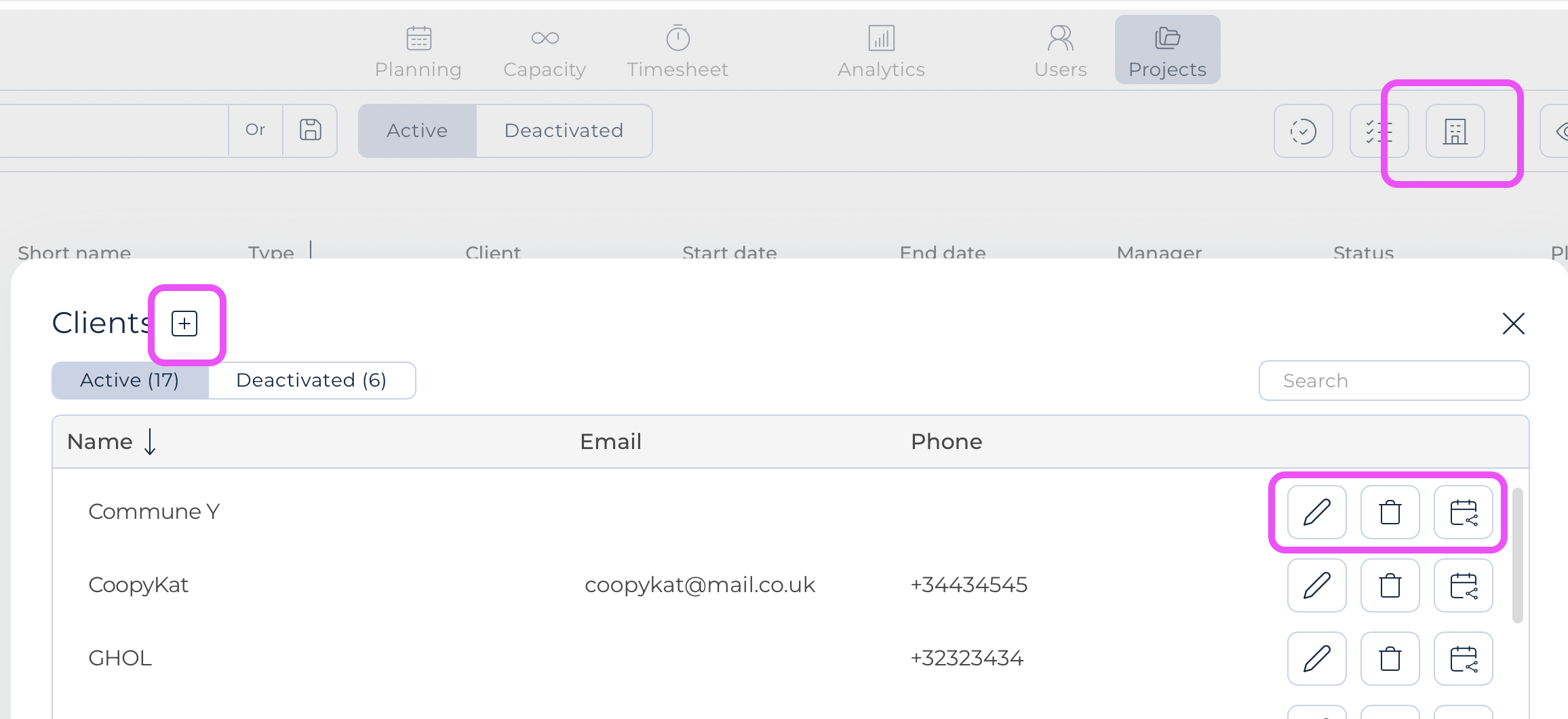1568x719 pixels.
Task: Open the Users tab
Action: click(x=1061, y=52)
